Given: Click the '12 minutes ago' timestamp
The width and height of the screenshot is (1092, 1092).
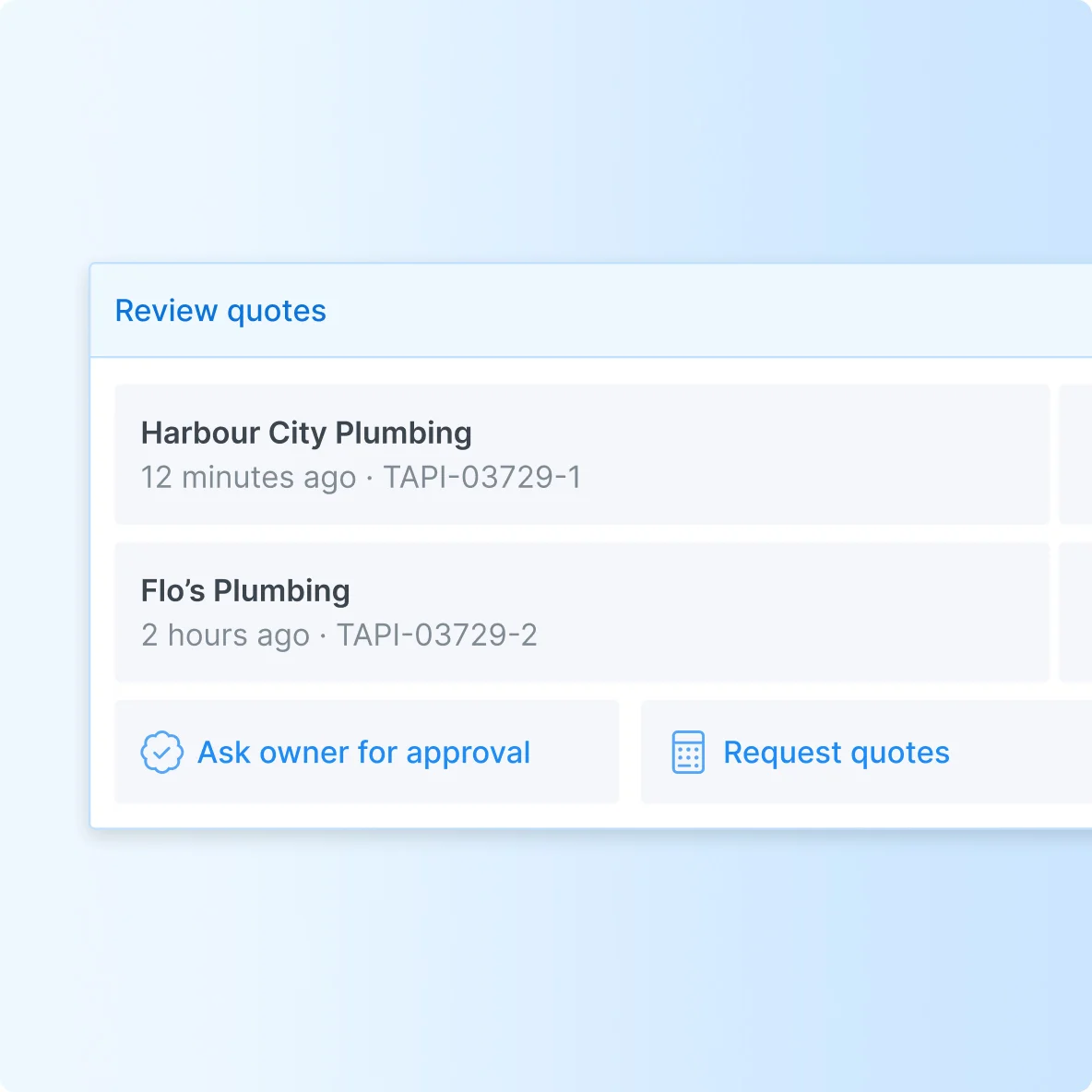Looking at the screenshot, I should click(x=248, y=478).
